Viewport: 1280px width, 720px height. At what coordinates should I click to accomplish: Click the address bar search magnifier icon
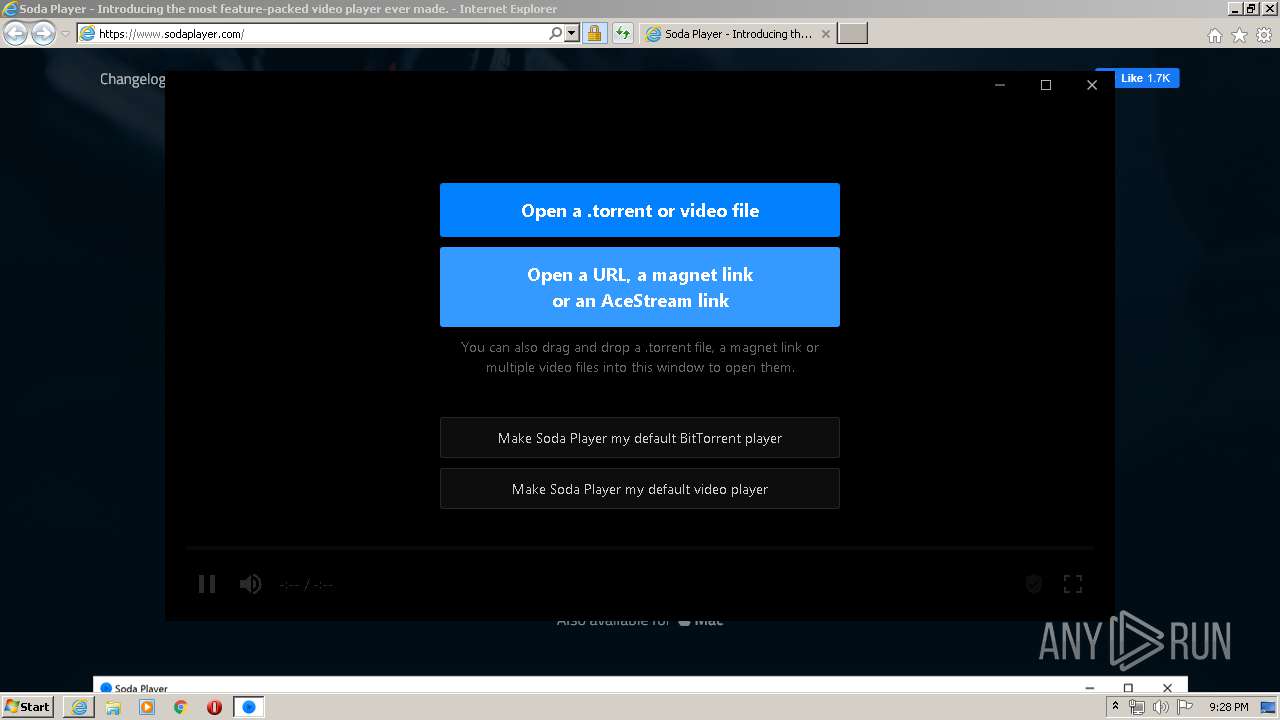556,34
